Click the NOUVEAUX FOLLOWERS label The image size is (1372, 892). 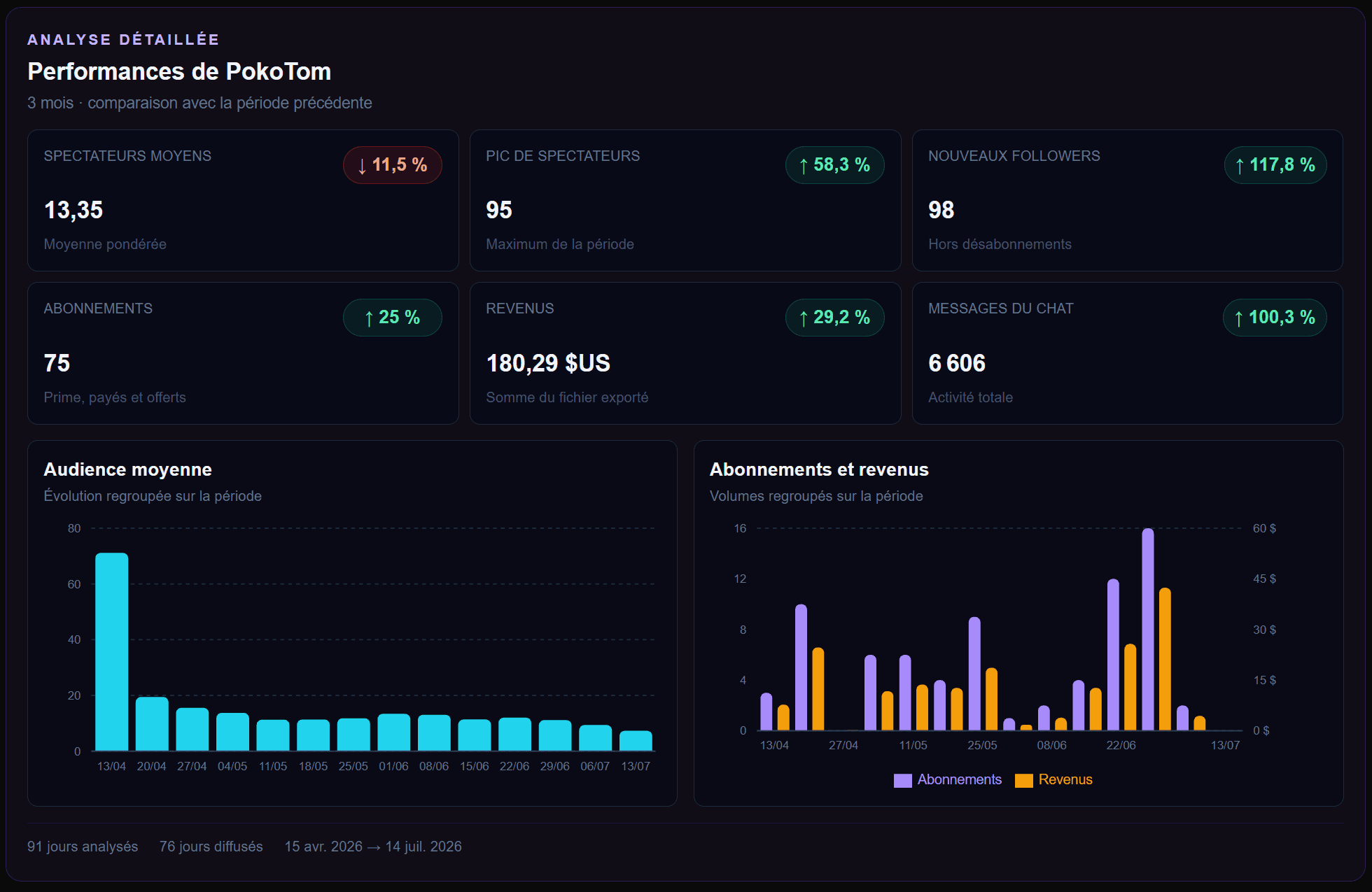pyautogui.click(x=1014, y=156)
